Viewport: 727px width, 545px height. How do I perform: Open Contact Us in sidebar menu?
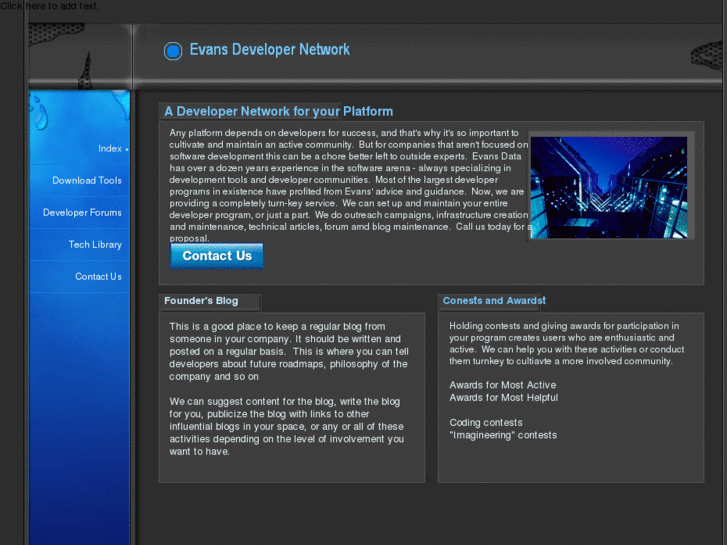pyautogui.click(x=98, y=276)
